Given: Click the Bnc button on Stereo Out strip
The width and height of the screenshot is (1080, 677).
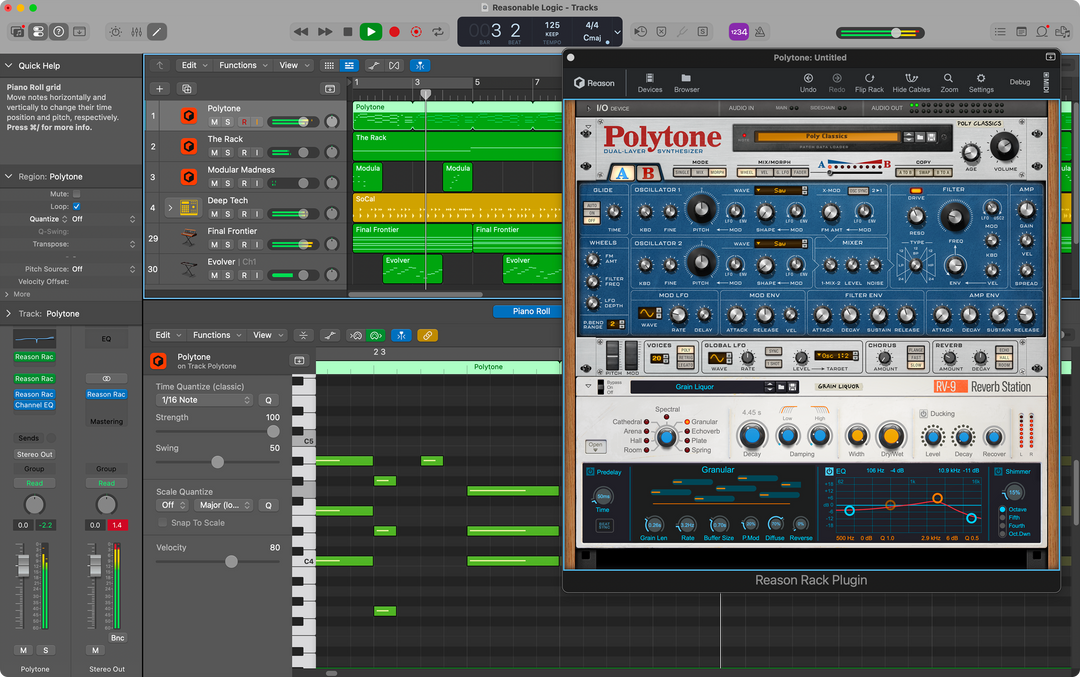Looking at the screenshot, I should 118,638.
